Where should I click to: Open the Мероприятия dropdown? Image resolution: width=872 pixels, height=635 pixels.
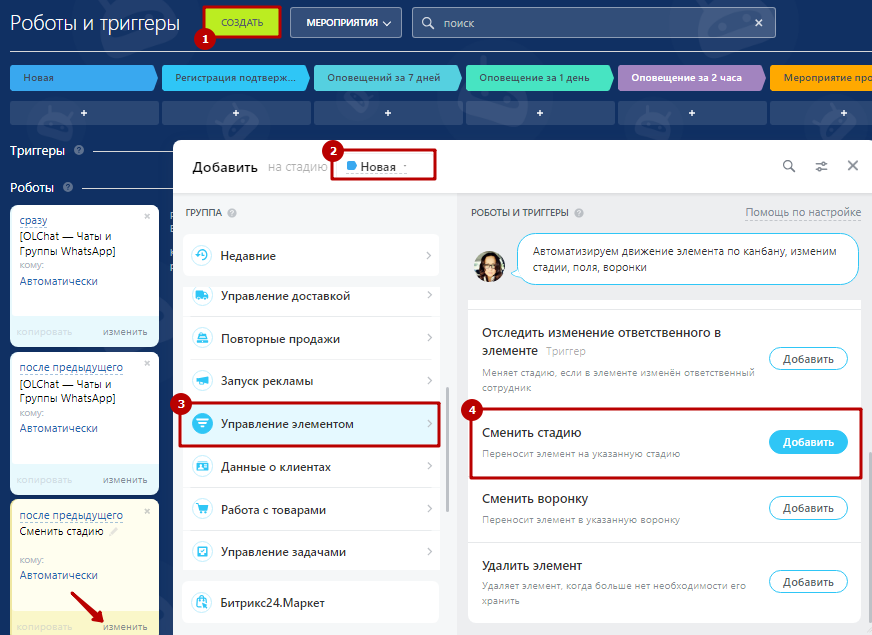(x=345, y=22)
